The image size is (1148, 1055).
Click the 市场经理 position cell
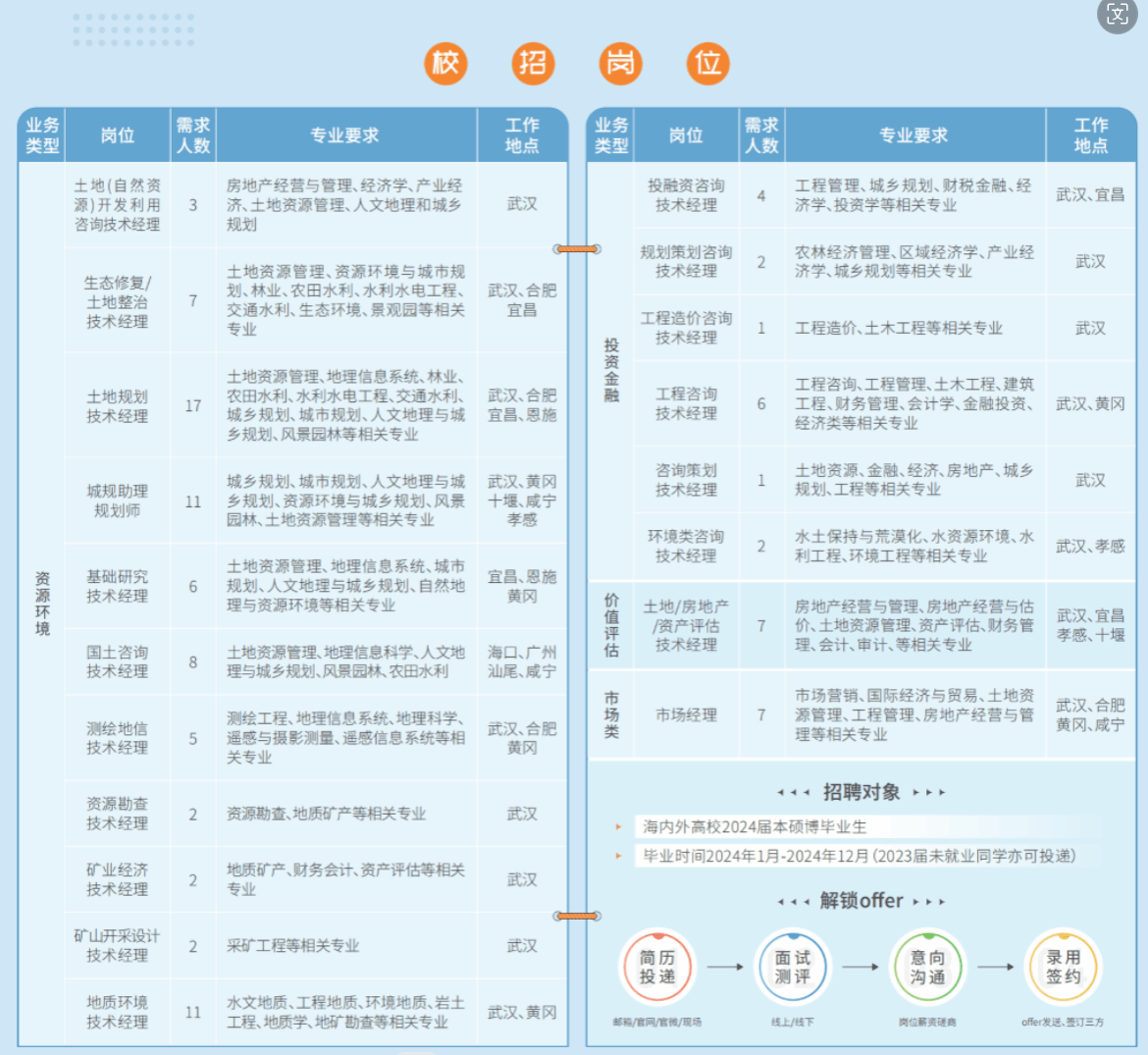click(686, 714)
